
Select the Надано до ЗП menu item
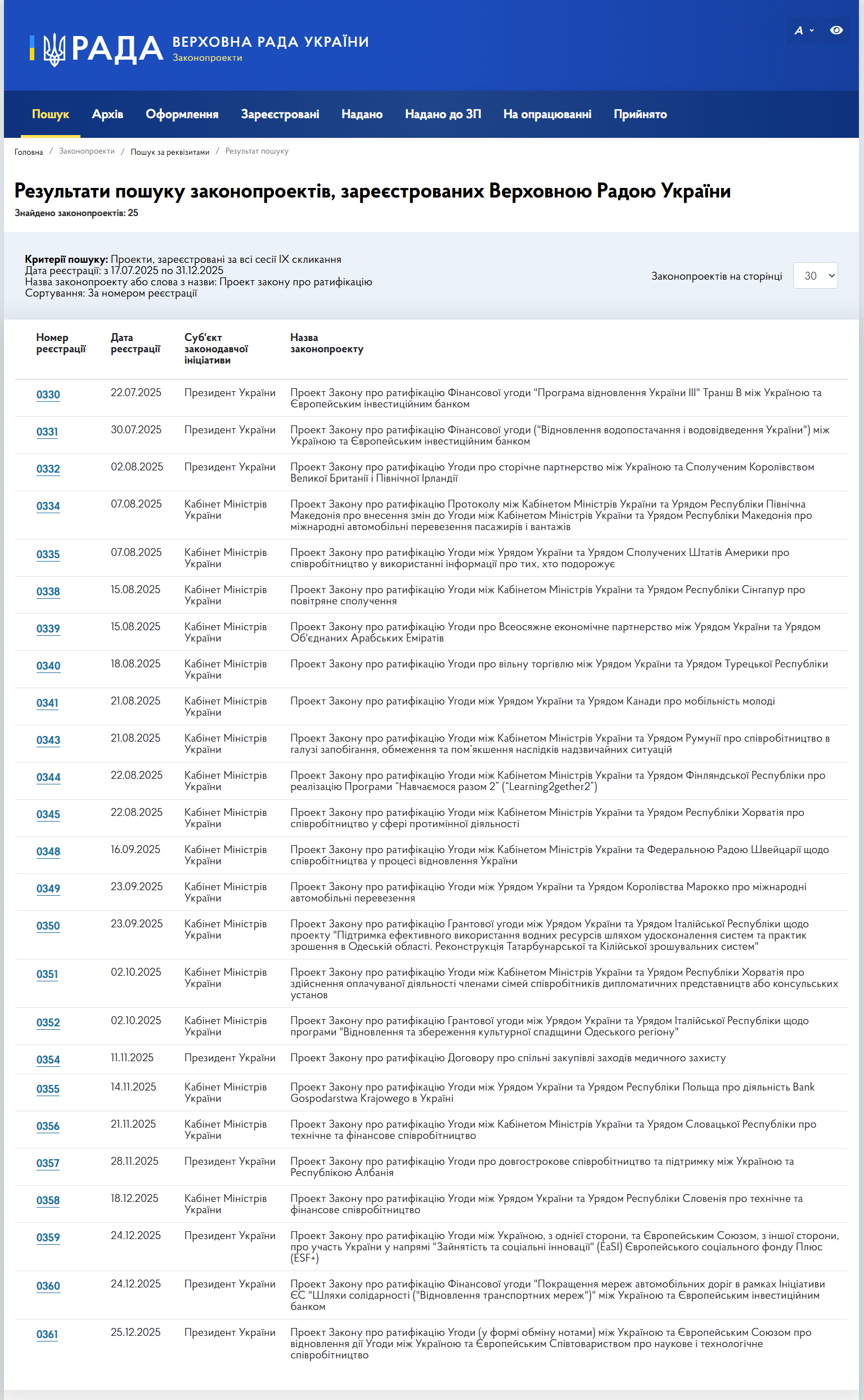coord(443,114)
